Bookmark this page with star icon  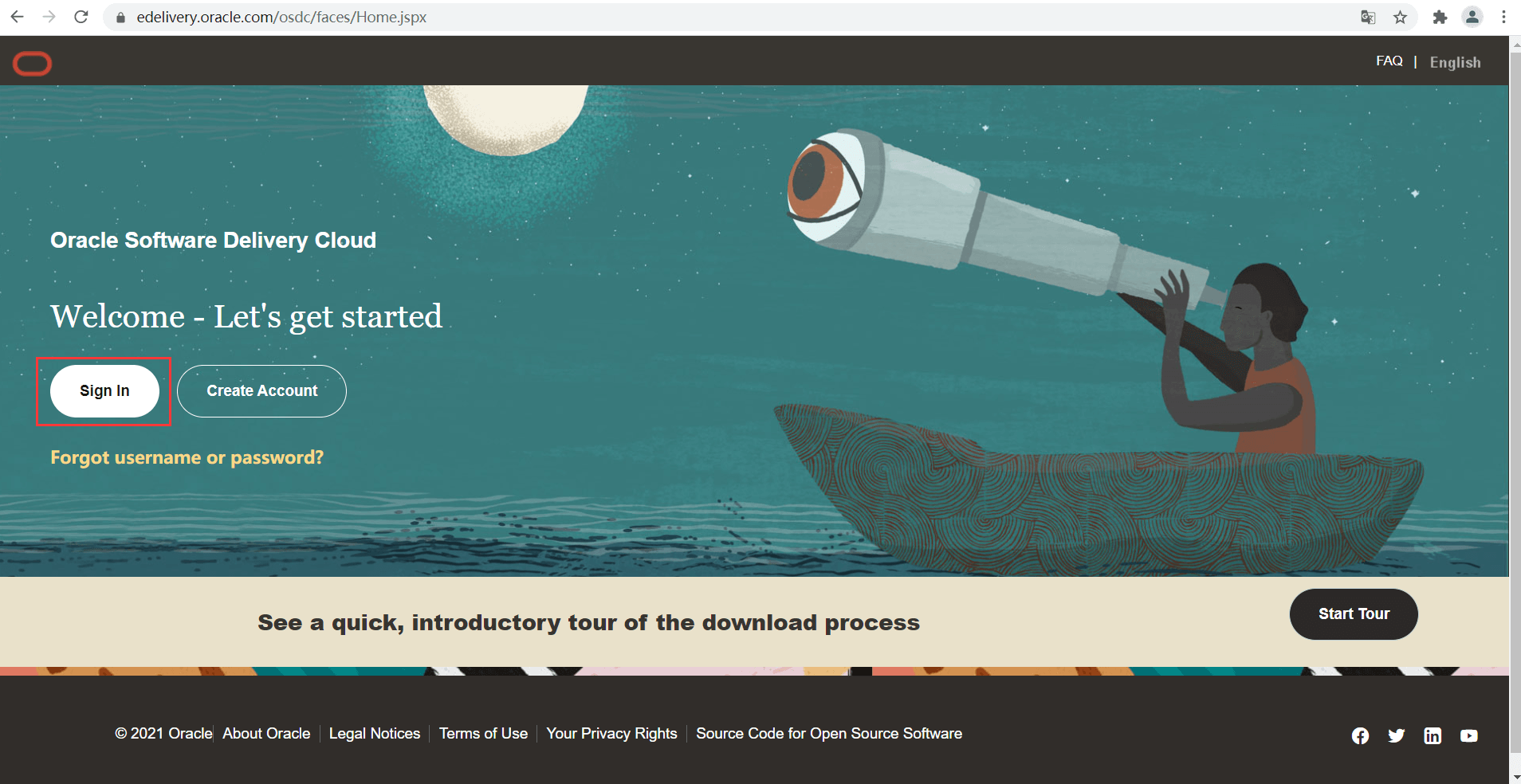1400,17
